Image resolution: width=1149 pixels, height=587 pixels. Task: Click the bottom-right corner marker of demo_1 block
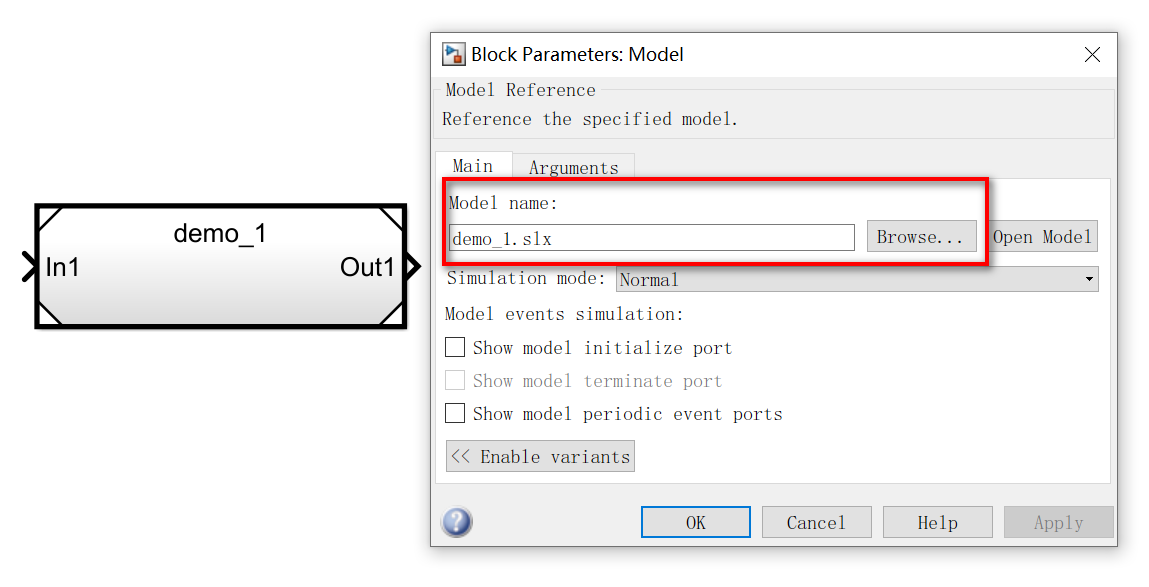(x=391, y=314)
